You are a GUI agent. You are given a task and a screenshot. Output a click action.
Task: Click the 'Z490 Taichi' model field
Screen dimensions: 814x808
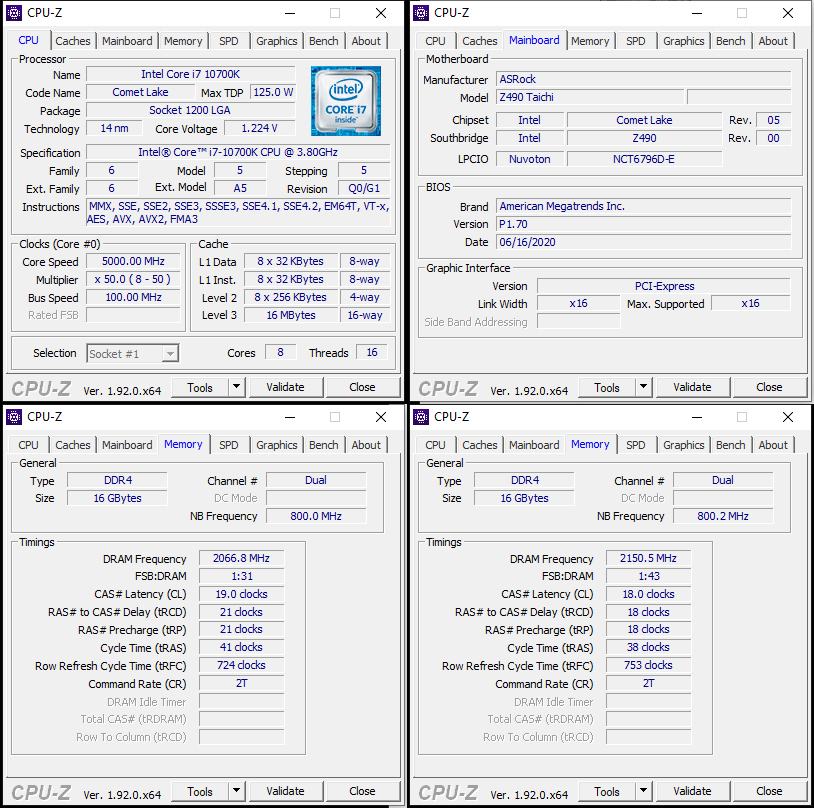590,97
